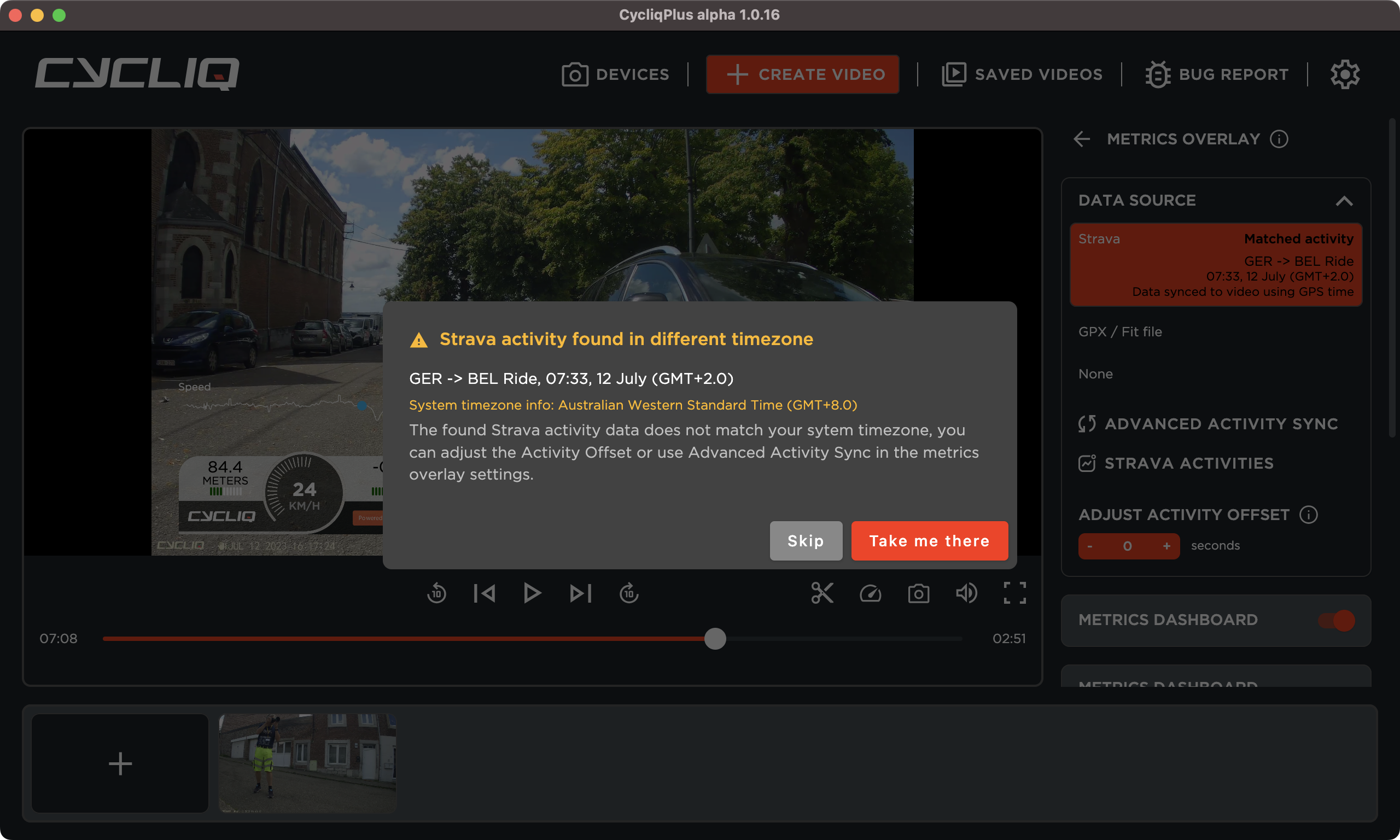Add a new clip with plus tile

[120, 763]
